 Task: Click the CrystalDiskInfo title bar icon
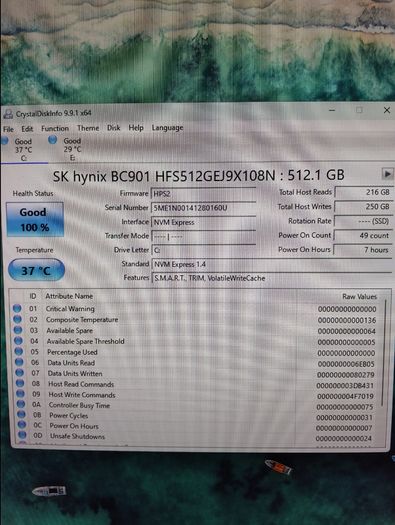click(8, 114)
